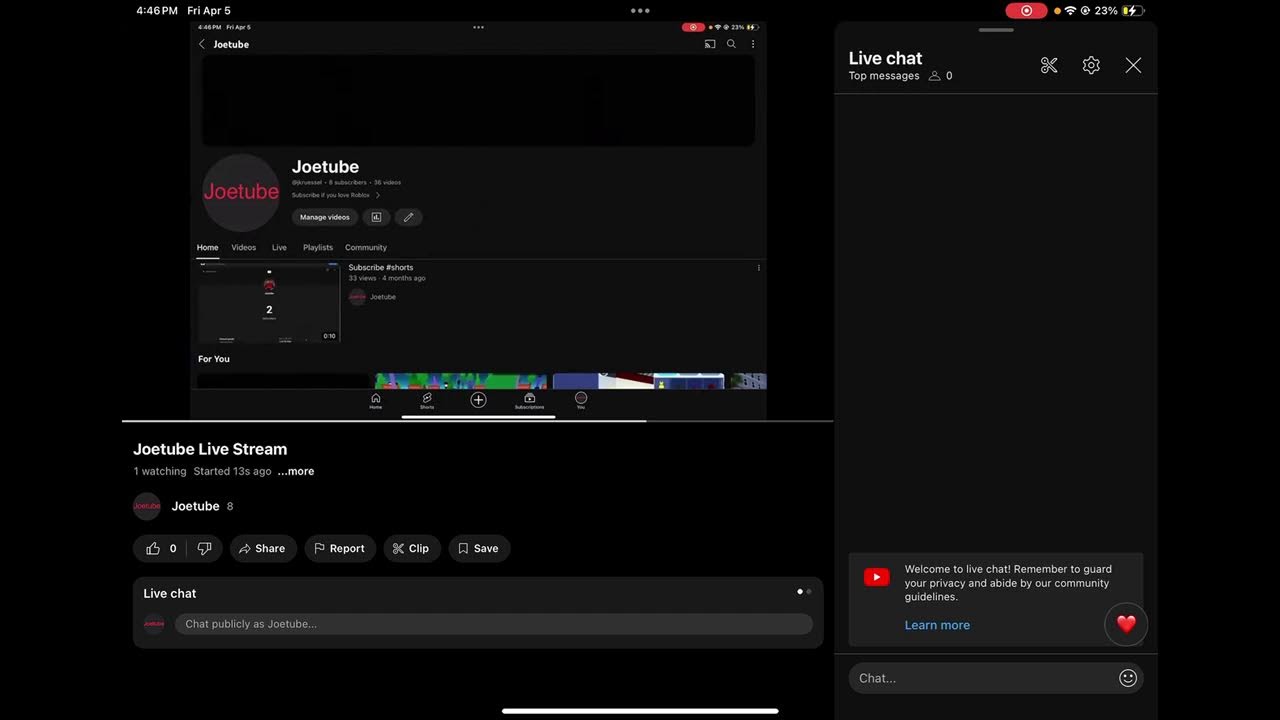This screenshot has height=720, width=1280.
Task: Expand description with ...more
Action: pyautogui.click(x=296, y=471)
